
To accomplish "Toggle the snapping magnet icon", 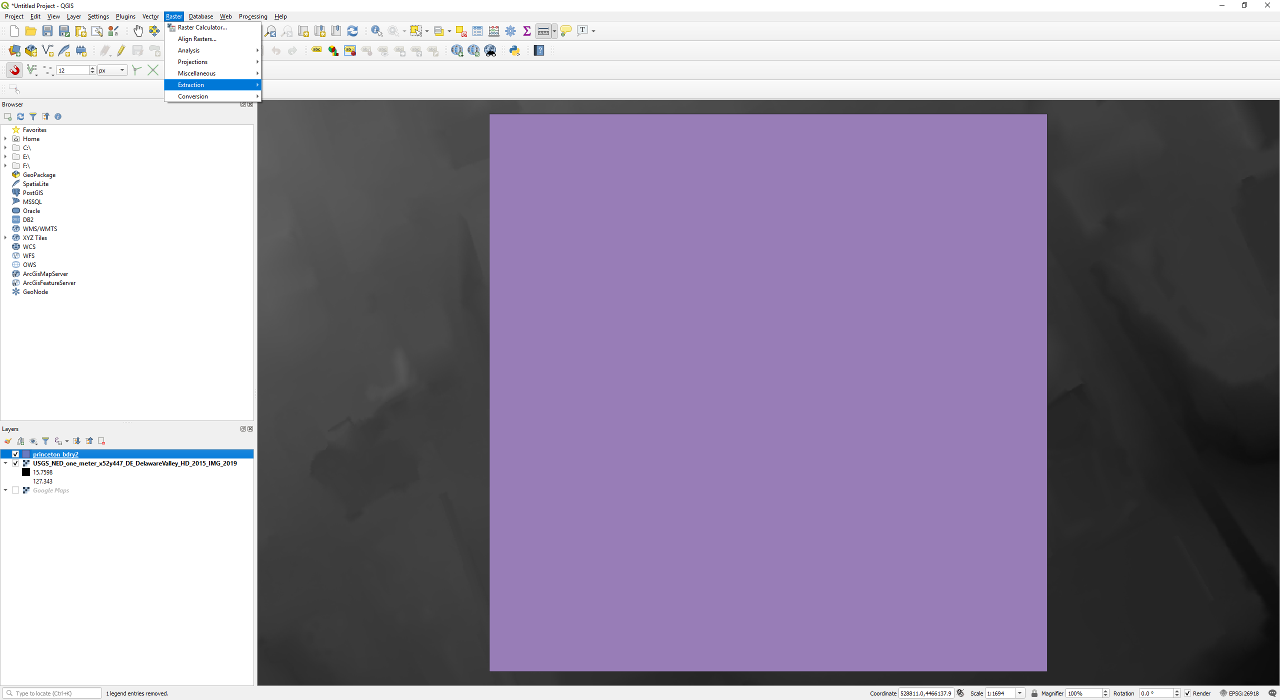I will tap(14, 70).
